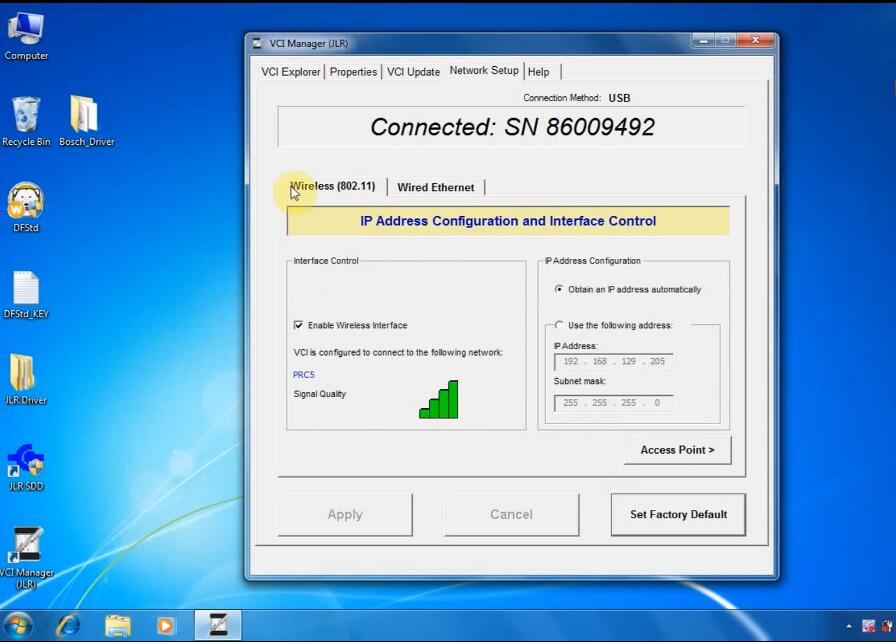Click the Subnet mask input field
Viewport: 896px width, 642px height.
pos(613,403)
